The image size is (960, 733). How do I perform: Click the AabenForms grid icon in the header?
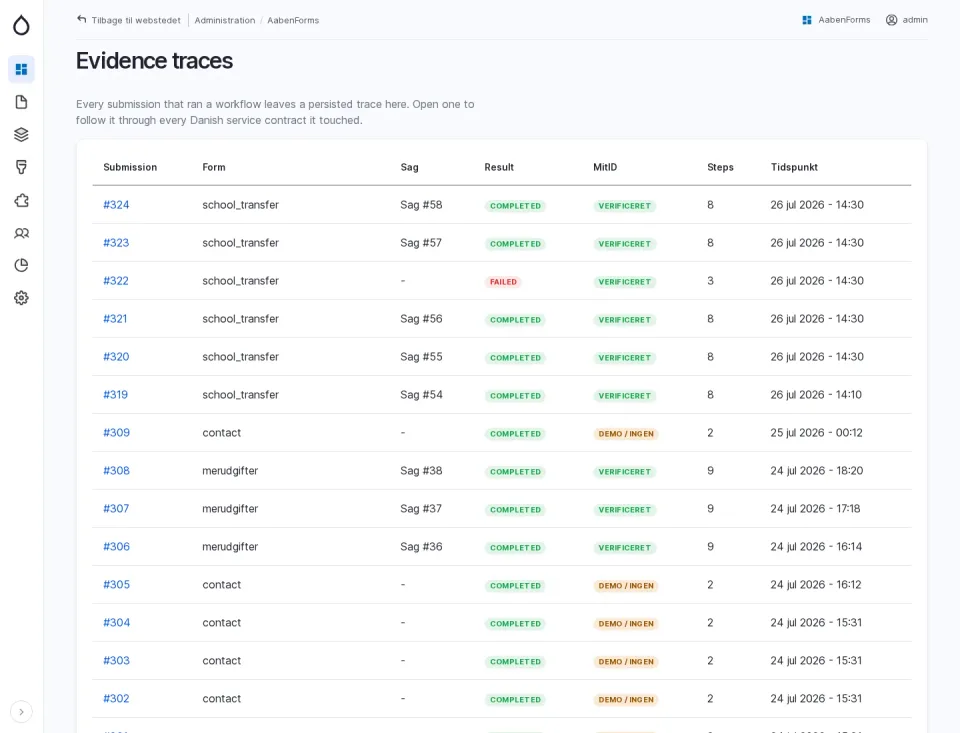click(x=807, y=20)
